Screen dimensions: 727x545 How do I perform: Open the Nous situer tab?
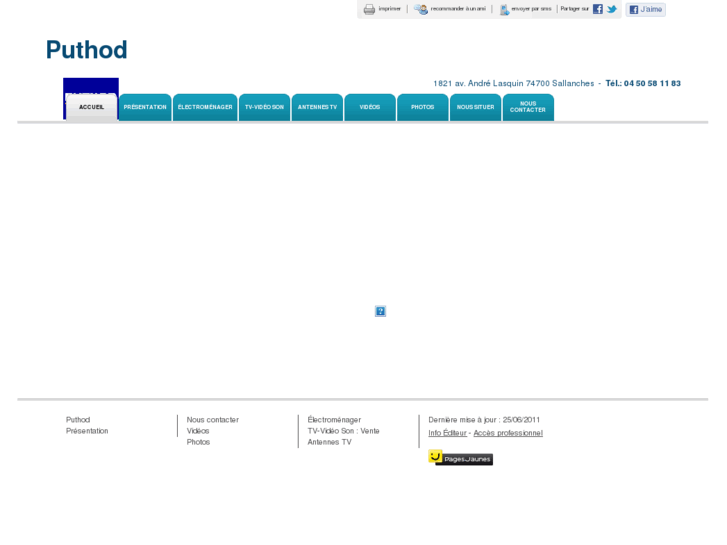point(476,107)
